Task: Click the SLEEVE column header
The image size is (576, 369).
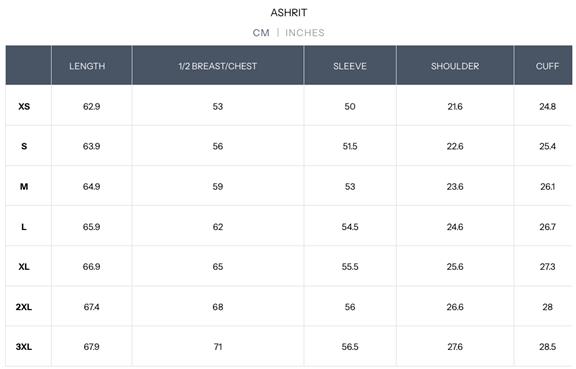Action: click(350, 66)
